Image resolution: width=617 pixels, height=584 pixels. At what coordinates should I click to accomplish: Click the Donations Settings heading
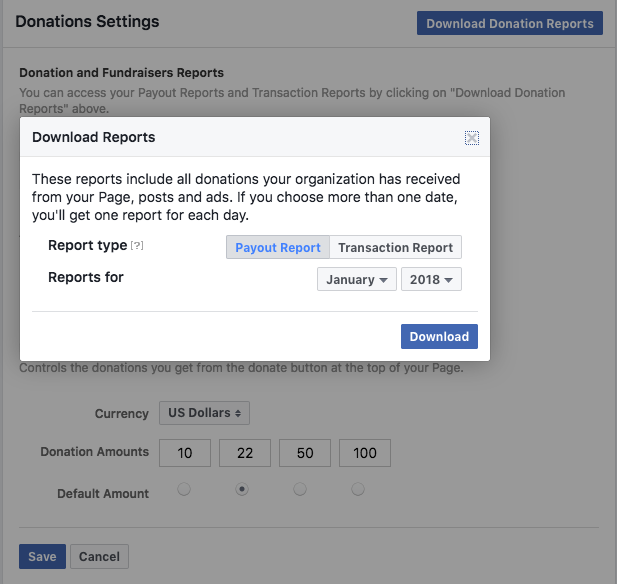[x=87, y=21]
